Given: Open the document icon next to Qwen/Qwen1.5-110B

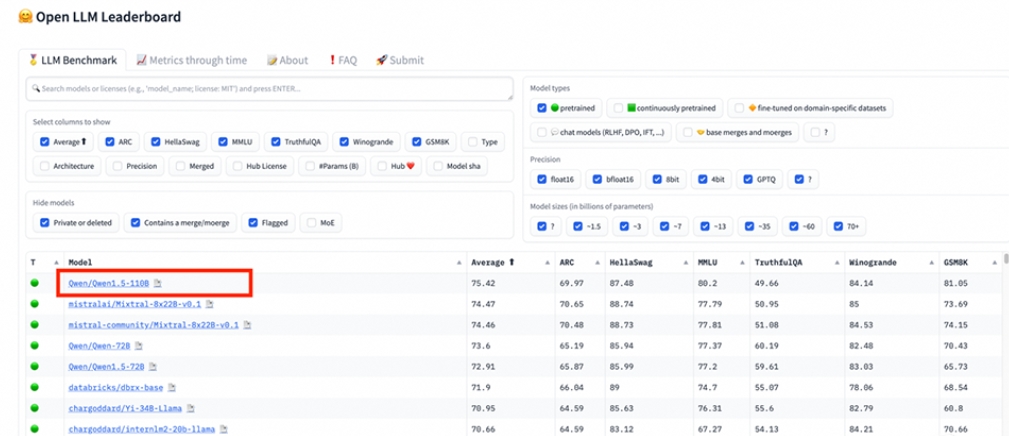Looking at the screenshot, I should (x=158, y=283).
